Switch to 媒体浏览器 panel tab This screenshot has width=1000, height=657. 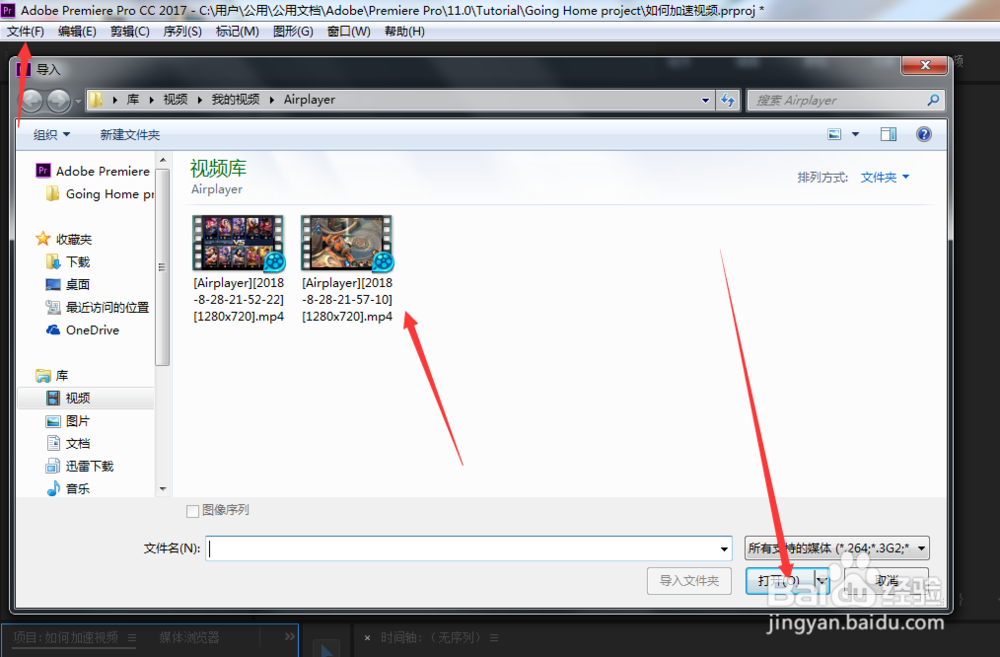click(189, 637)
